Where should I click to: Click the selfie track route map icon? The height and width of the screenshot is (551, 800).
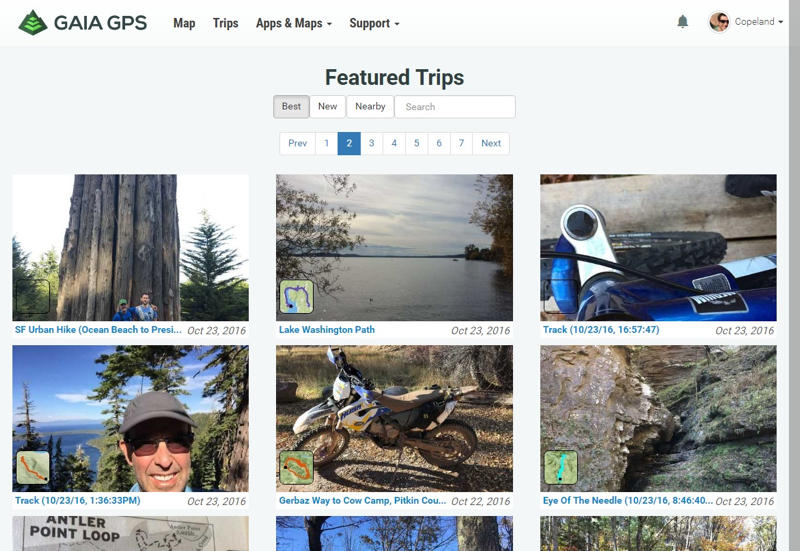tap(33, 467)
